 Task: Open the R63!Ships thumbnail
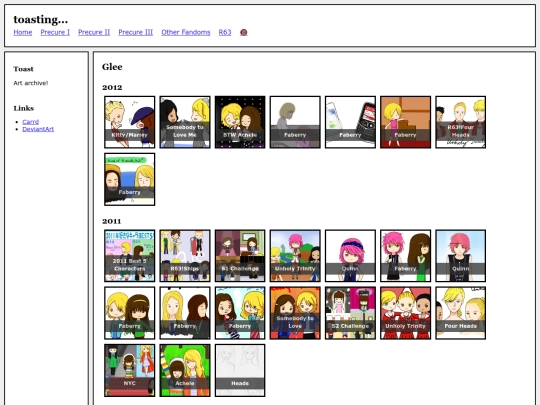pos(185,256)
